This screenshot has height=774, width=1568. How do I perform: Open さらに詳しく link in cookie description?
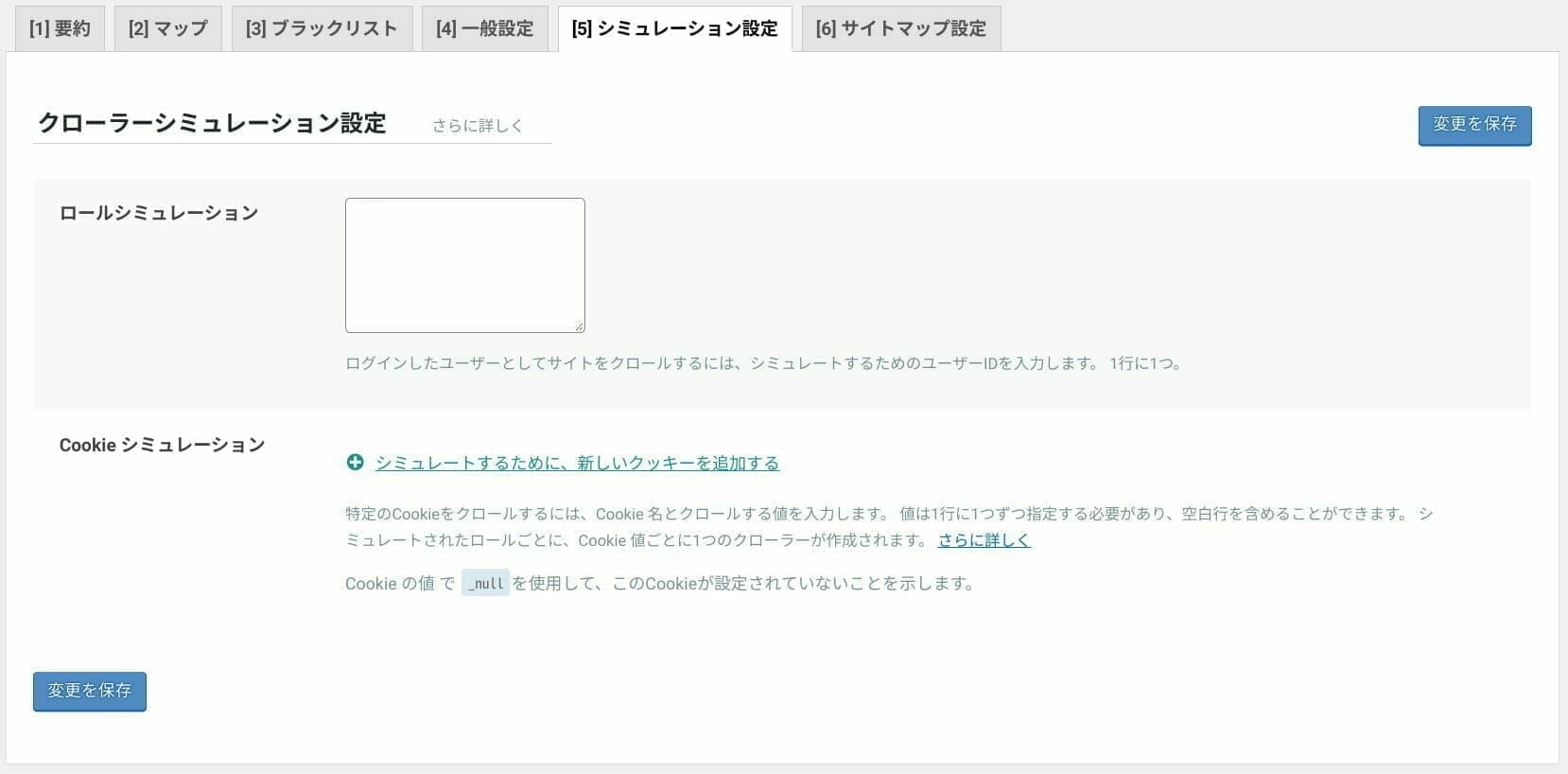tap(984, 540)
